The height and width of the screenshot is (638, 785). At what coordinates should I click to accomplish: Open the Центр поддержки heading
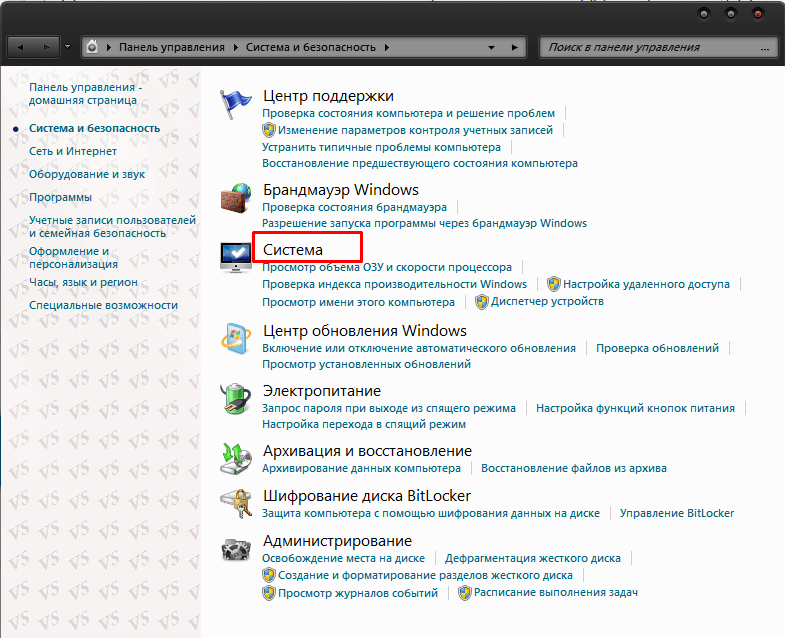[x=328, y=96]
